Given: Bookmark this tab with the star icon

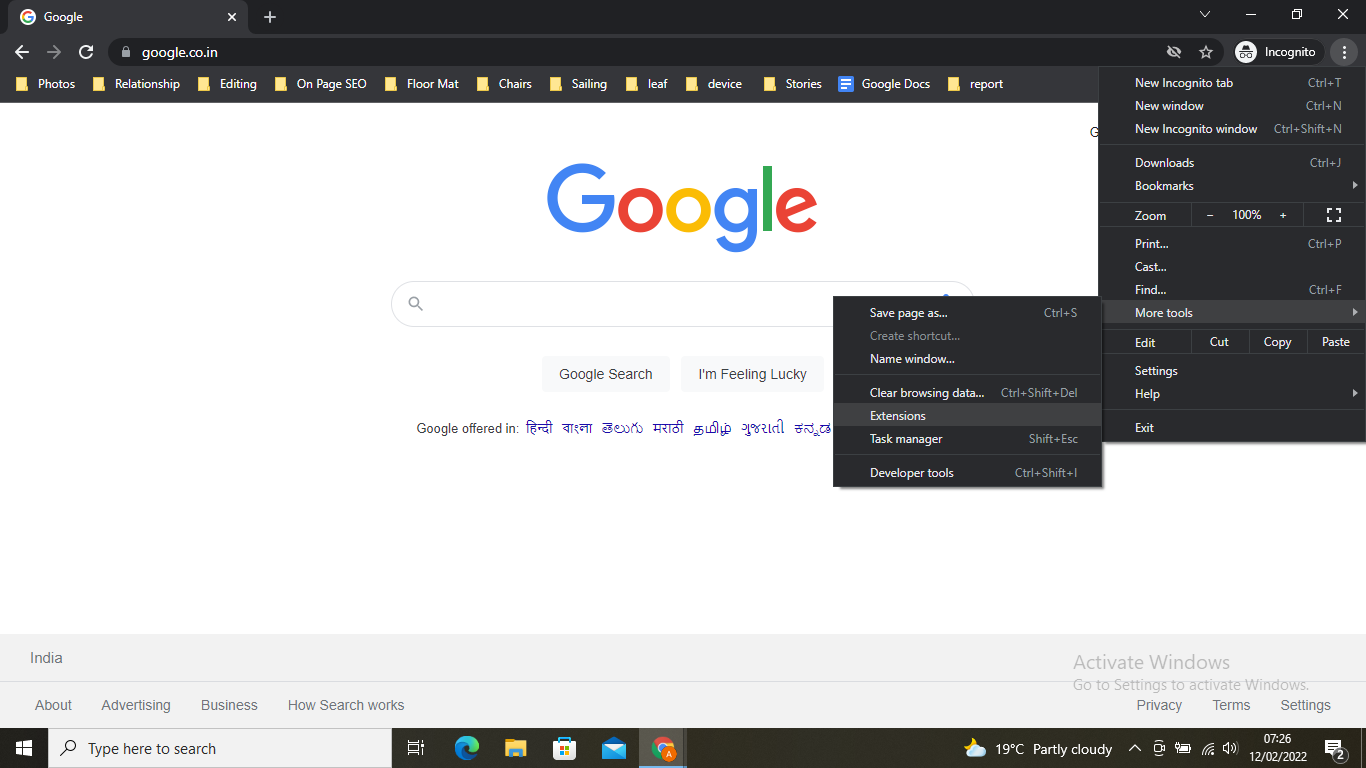Looking at the screenshot, I should click(1206, 52).
